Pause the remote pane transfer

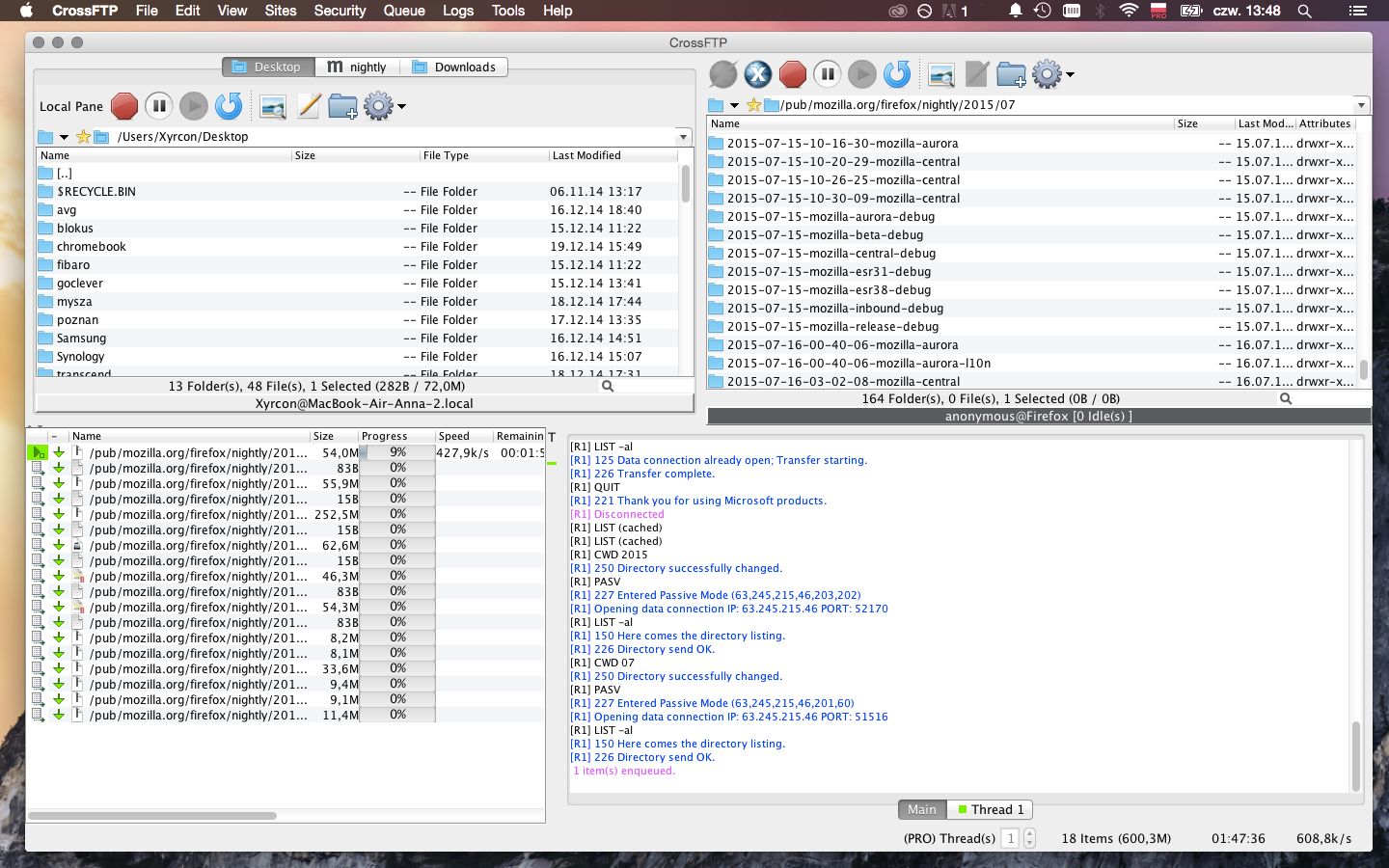coord(828,74)
